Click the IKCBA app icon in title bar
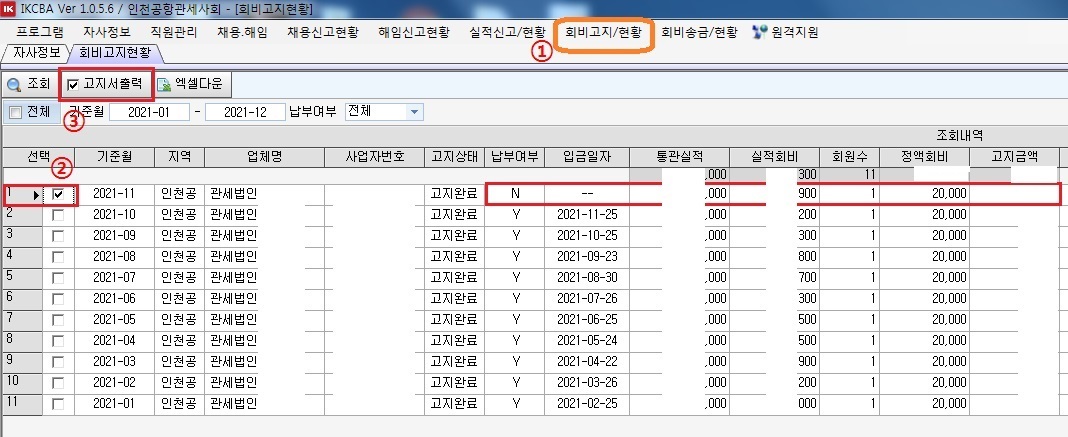 coord(10,9)
